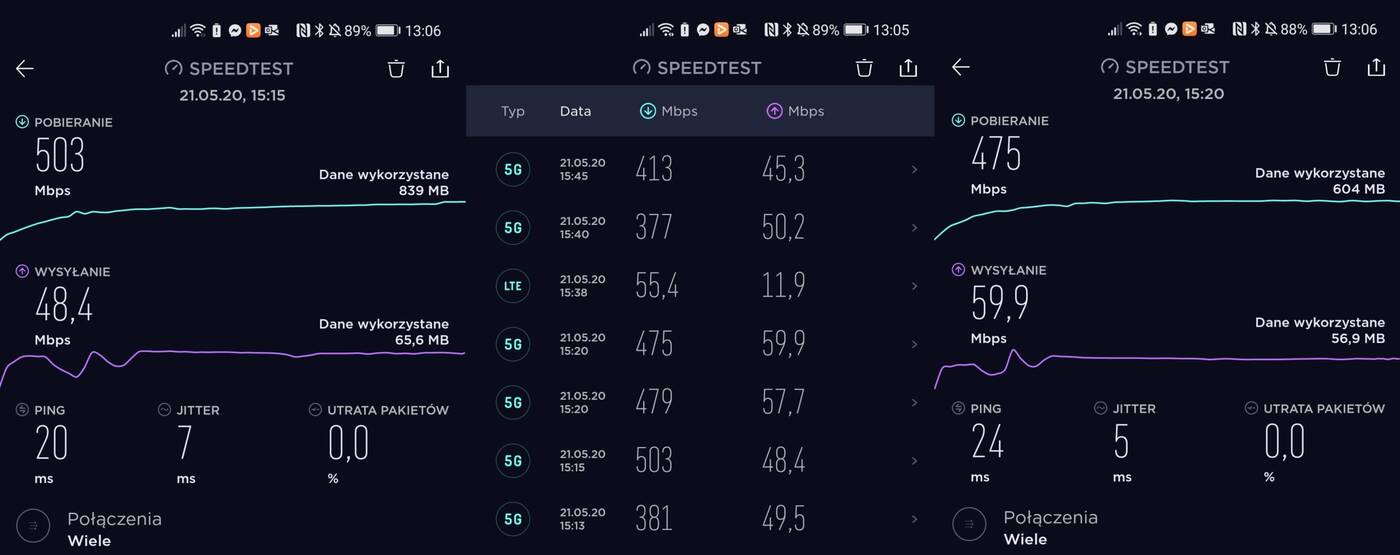Open details chevron of 503 Mbps list row
Image resolution: width=1400 pixels, height=555 pixels.
tap(914, 461)
